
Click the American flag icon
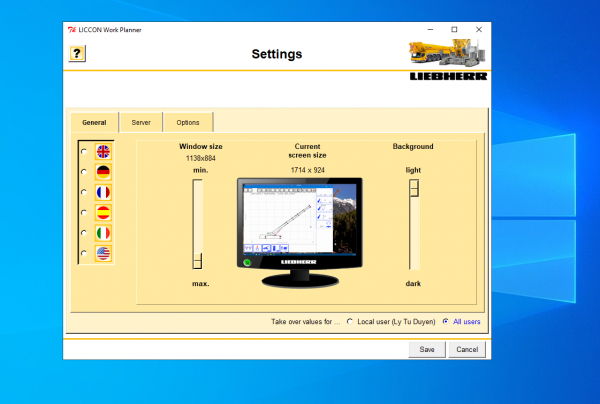(x=103, y=253)
